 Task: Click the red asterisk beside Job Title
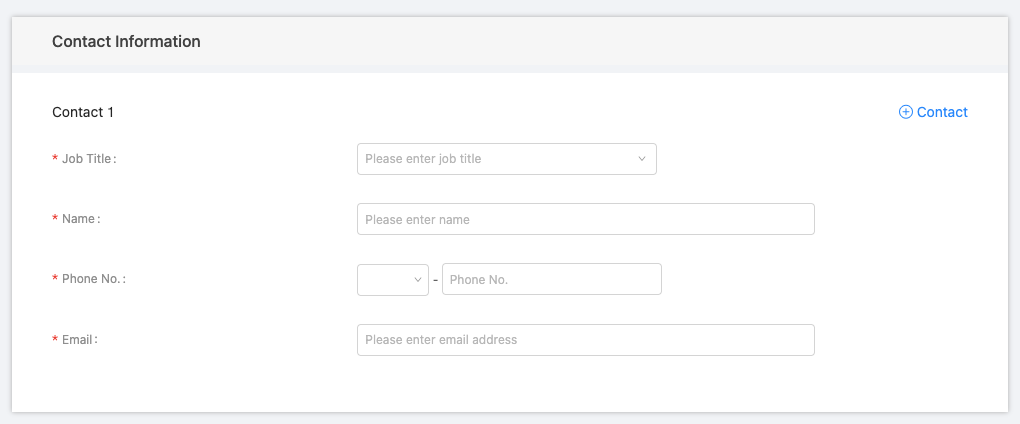(55, 160)
